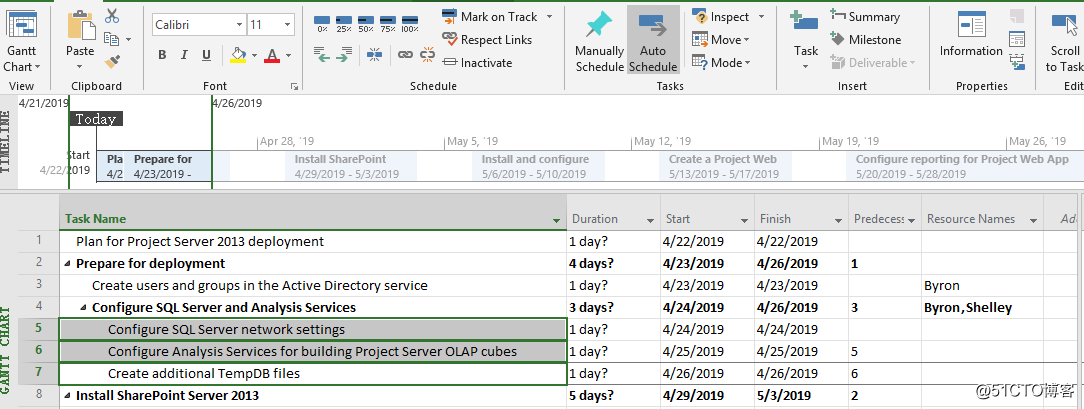
Task: Mark task 50% complete
Action: [x=366, y=23]
